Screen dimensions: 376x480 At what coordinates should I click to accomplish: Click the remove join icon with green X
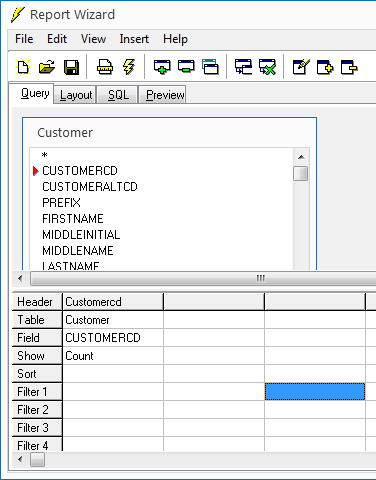[268, 67]
